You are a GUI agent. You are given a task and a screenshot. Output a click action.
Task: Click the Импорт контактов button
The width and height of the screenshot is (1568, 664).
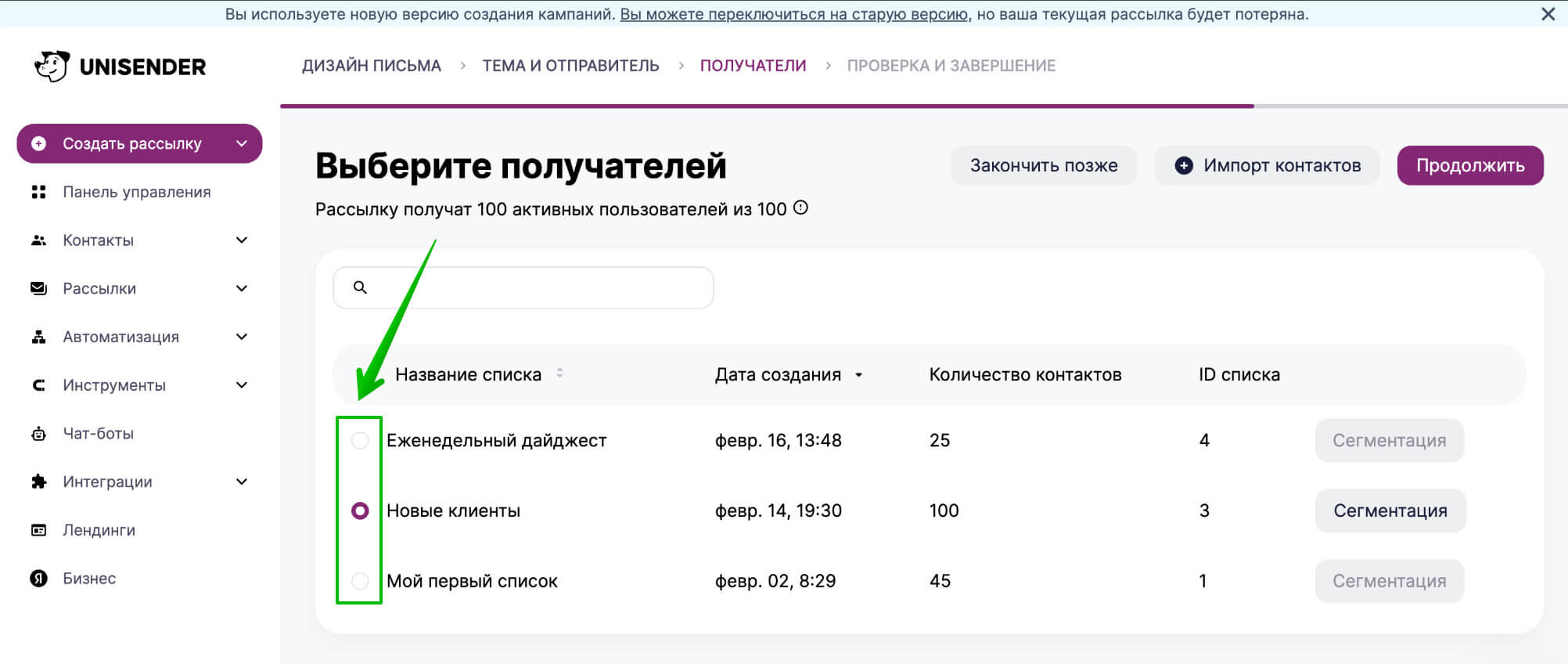[x=1267, y=165]
